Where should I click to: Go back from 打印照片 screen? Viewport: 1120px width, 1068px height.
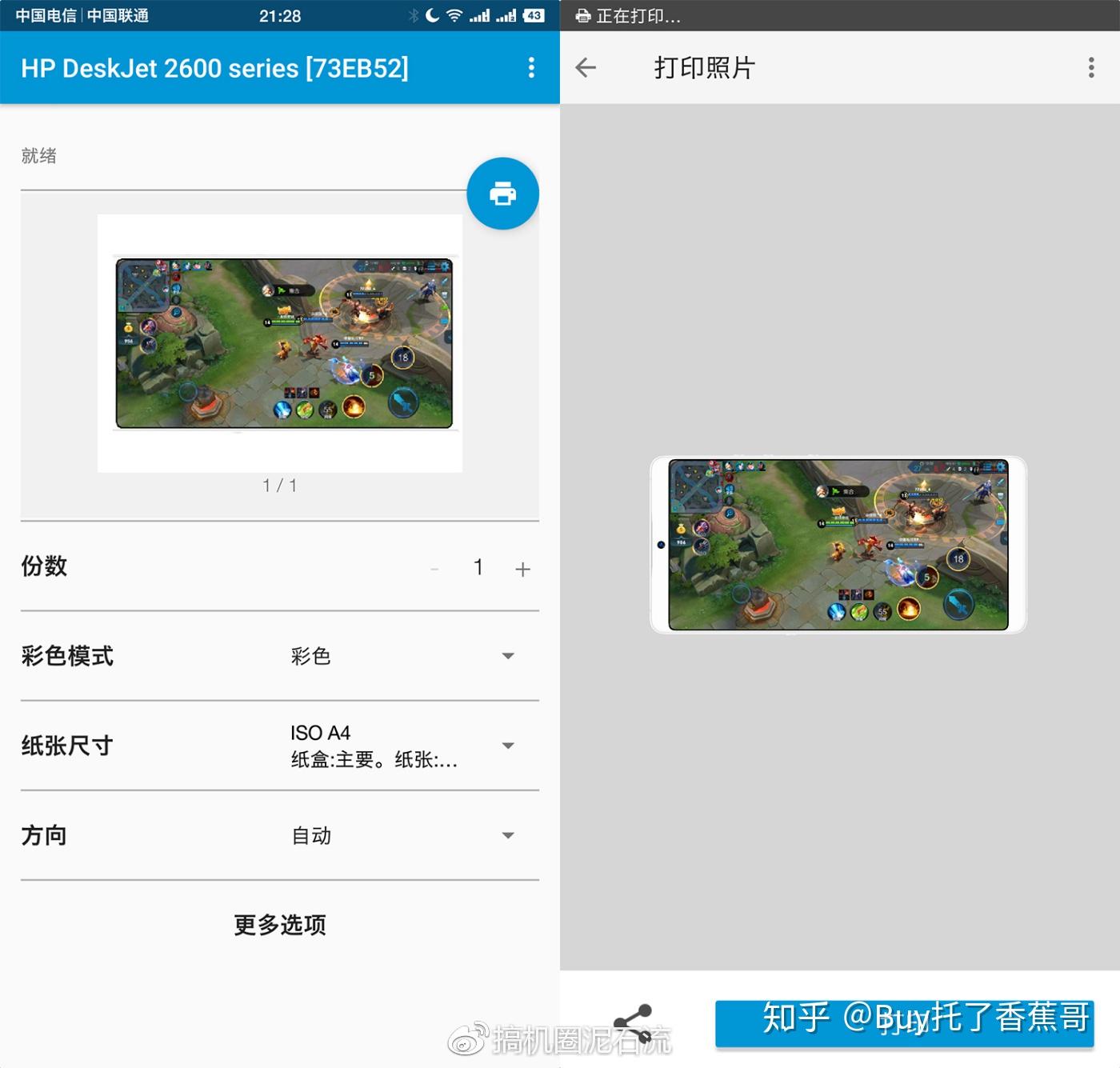(586, 68)
